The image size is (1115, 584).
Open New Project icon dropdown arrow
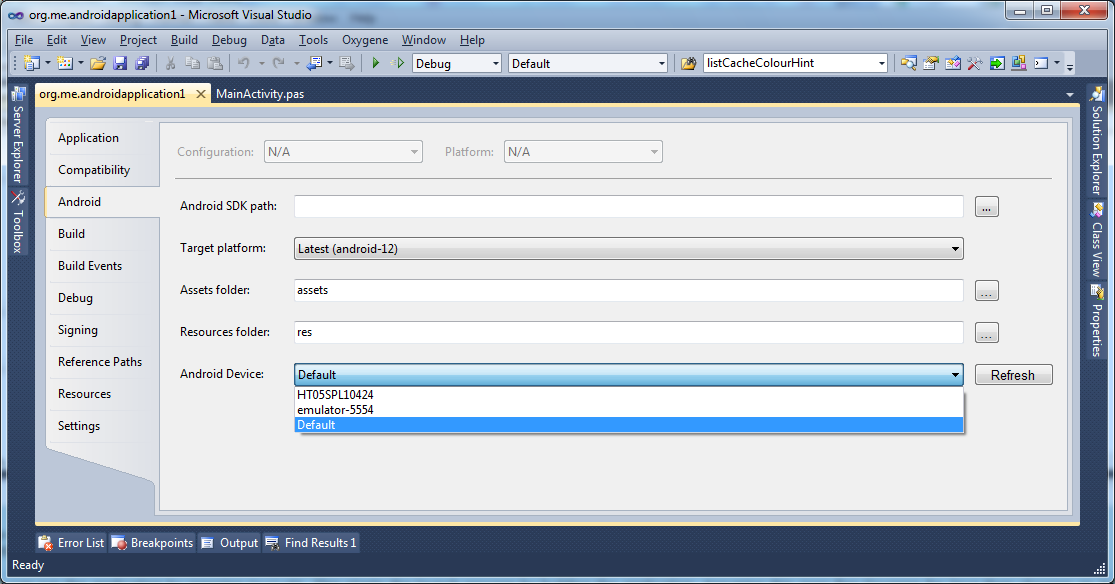(x=48, y=63)
